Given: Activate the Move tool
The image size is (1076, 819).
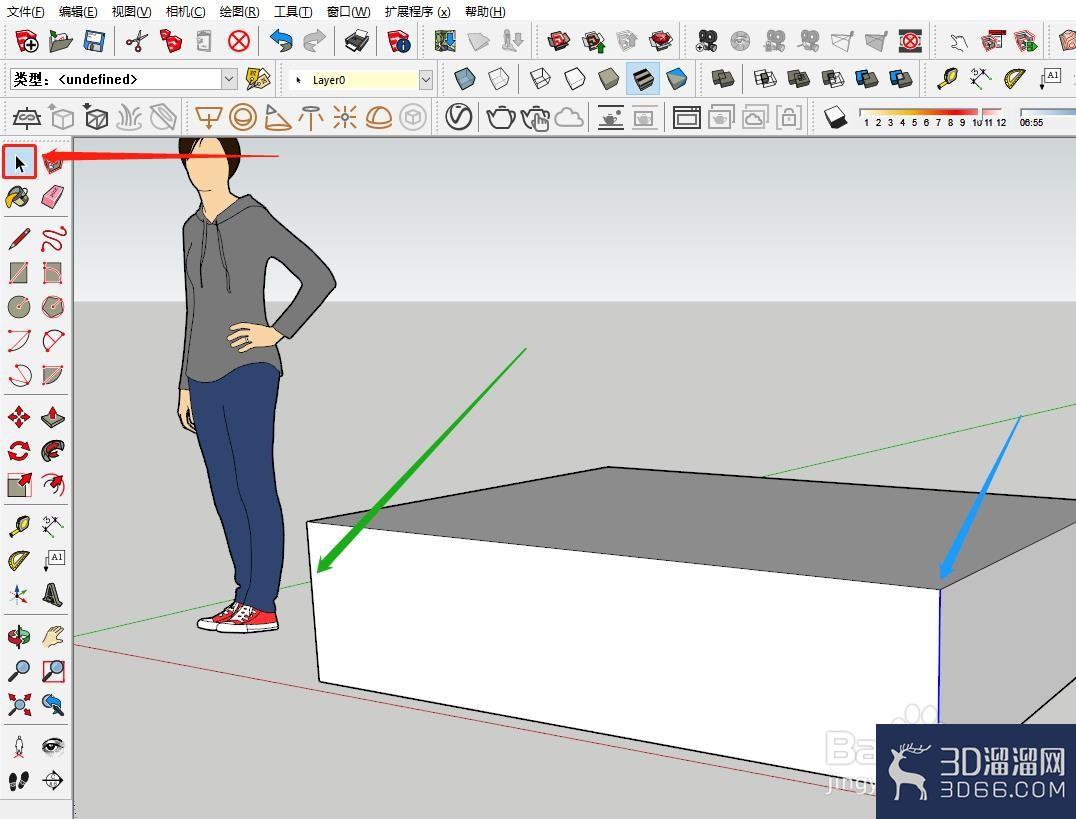Looking at the screenshot, I should click(19, 417).
